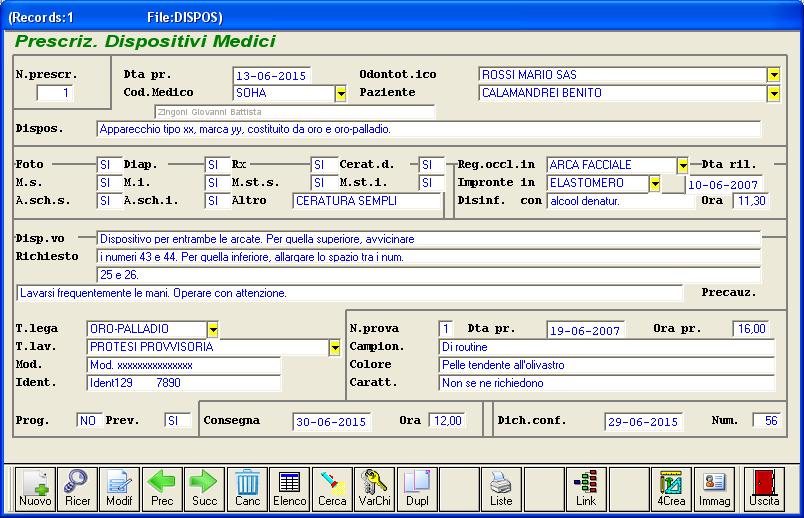Expand Impronte in ELASTOMERO dropdown
Viewport: 804px width, 518px height.
point(655,184)
